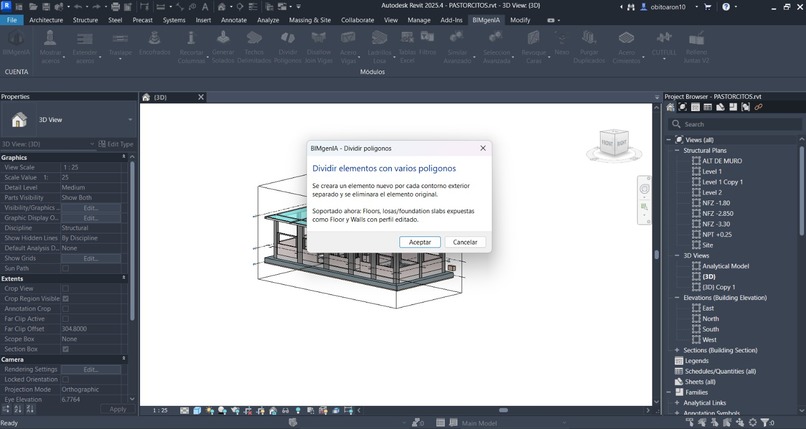Switch to the Annotate ribbon tab

[x=234, y=20]
